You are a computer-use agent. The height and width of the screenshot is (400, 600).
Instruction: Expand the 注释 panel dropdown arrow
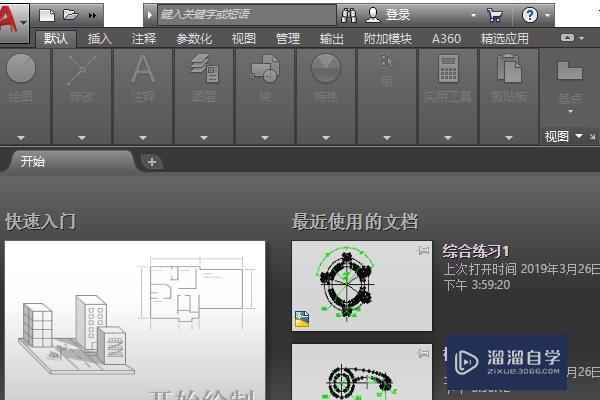143,137
